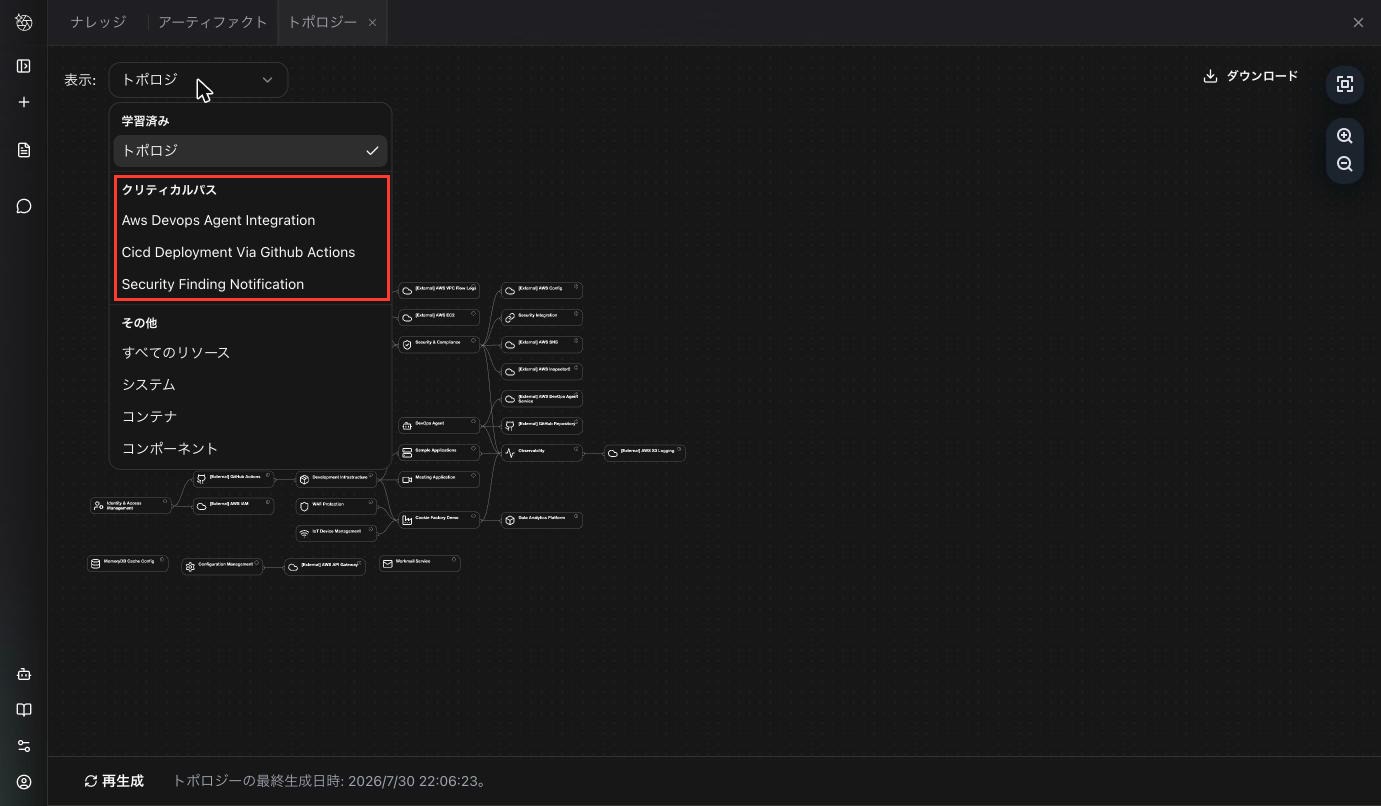Viewport: 1381px width, 806px height.
Task: Select the [External] AWS VPC Flow Logs node
Action: click(439, 290)
